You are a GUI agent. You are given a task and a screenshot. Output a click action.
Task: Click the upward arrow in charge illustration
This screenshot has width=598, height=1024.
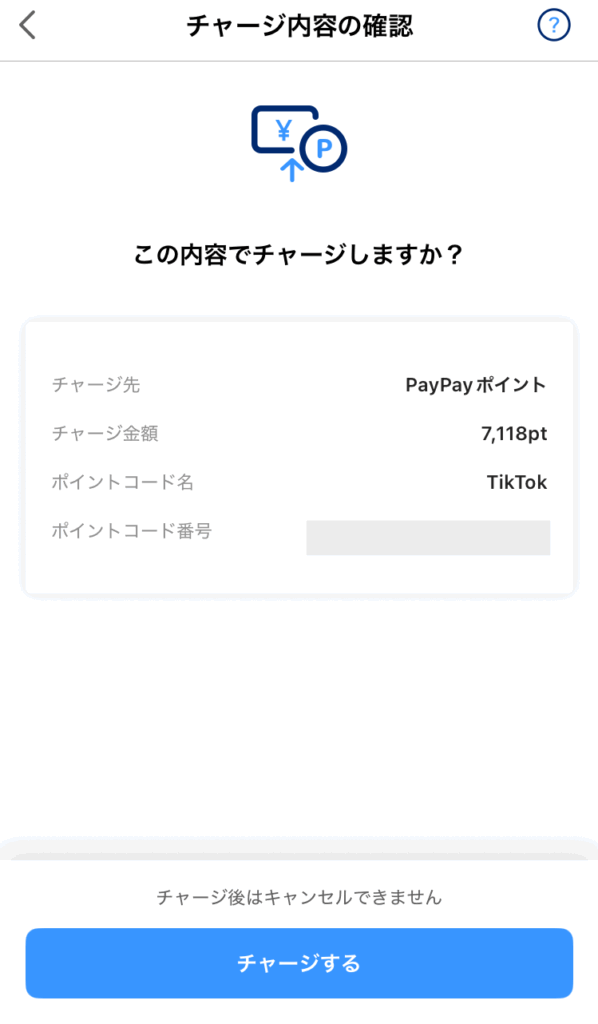pos(292,170)
